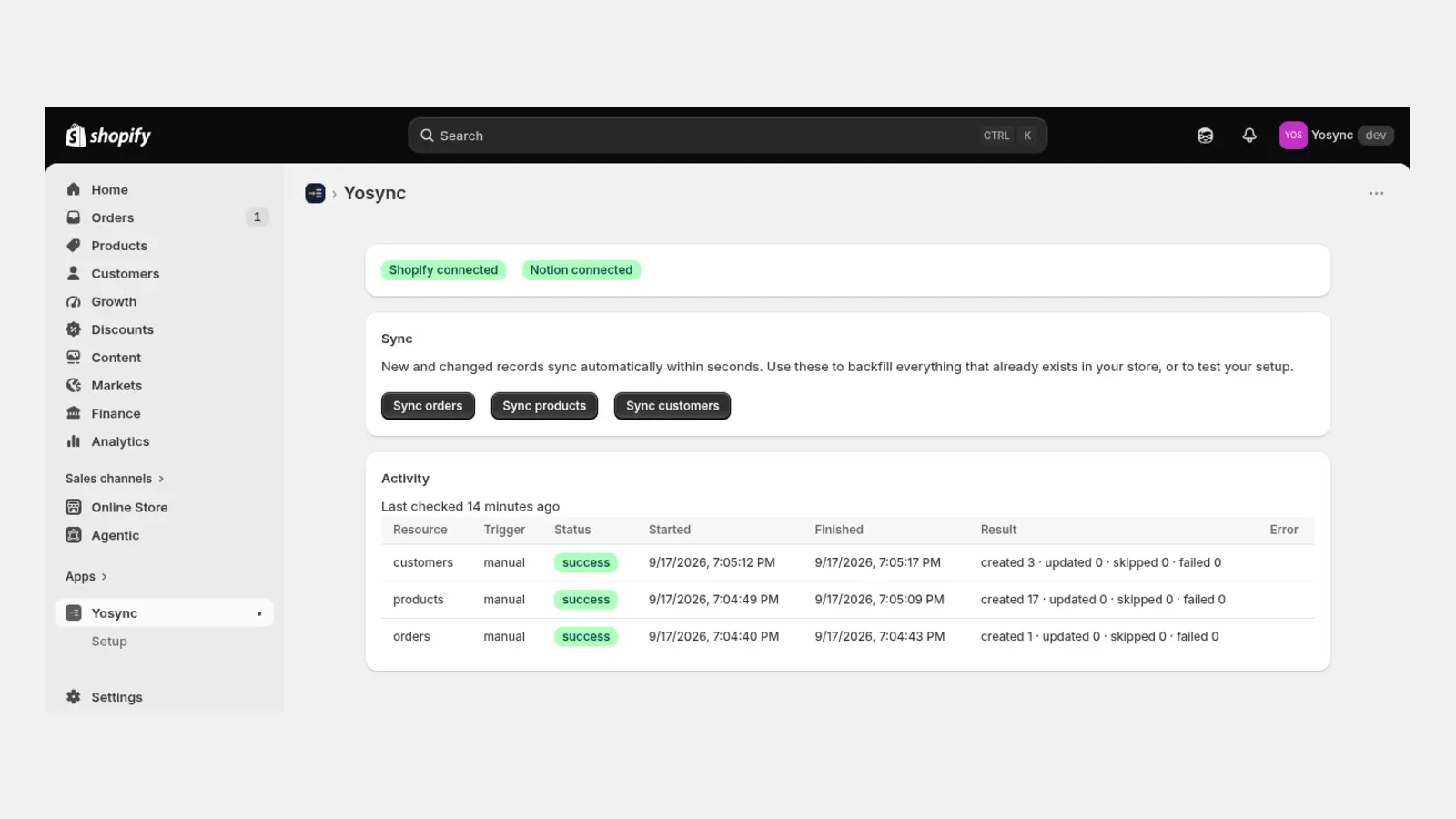Click the Error column header
This screenshot has height=819, width=1456.
pyautogui.click(x=1284, y=530)
